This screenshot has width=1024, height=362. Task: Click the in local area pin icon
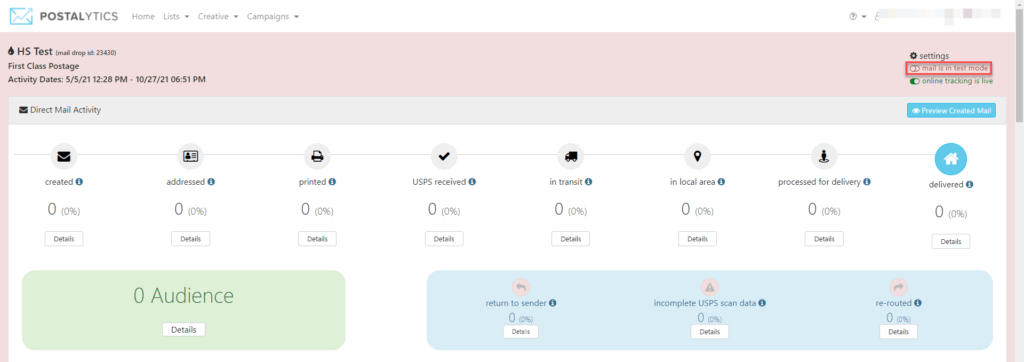click(x=697, y=156)
